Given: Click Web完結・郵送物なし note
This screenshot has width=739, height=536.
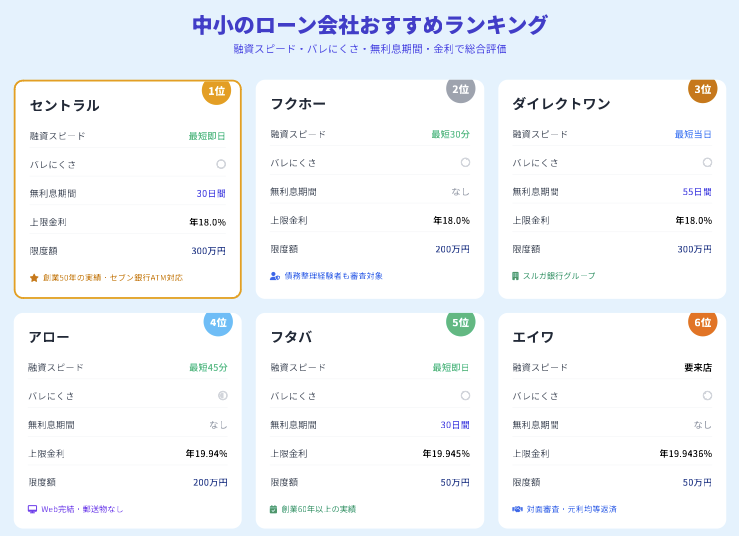Looking at the screenshot, I should pyautogui.click(x=82, y=509).
